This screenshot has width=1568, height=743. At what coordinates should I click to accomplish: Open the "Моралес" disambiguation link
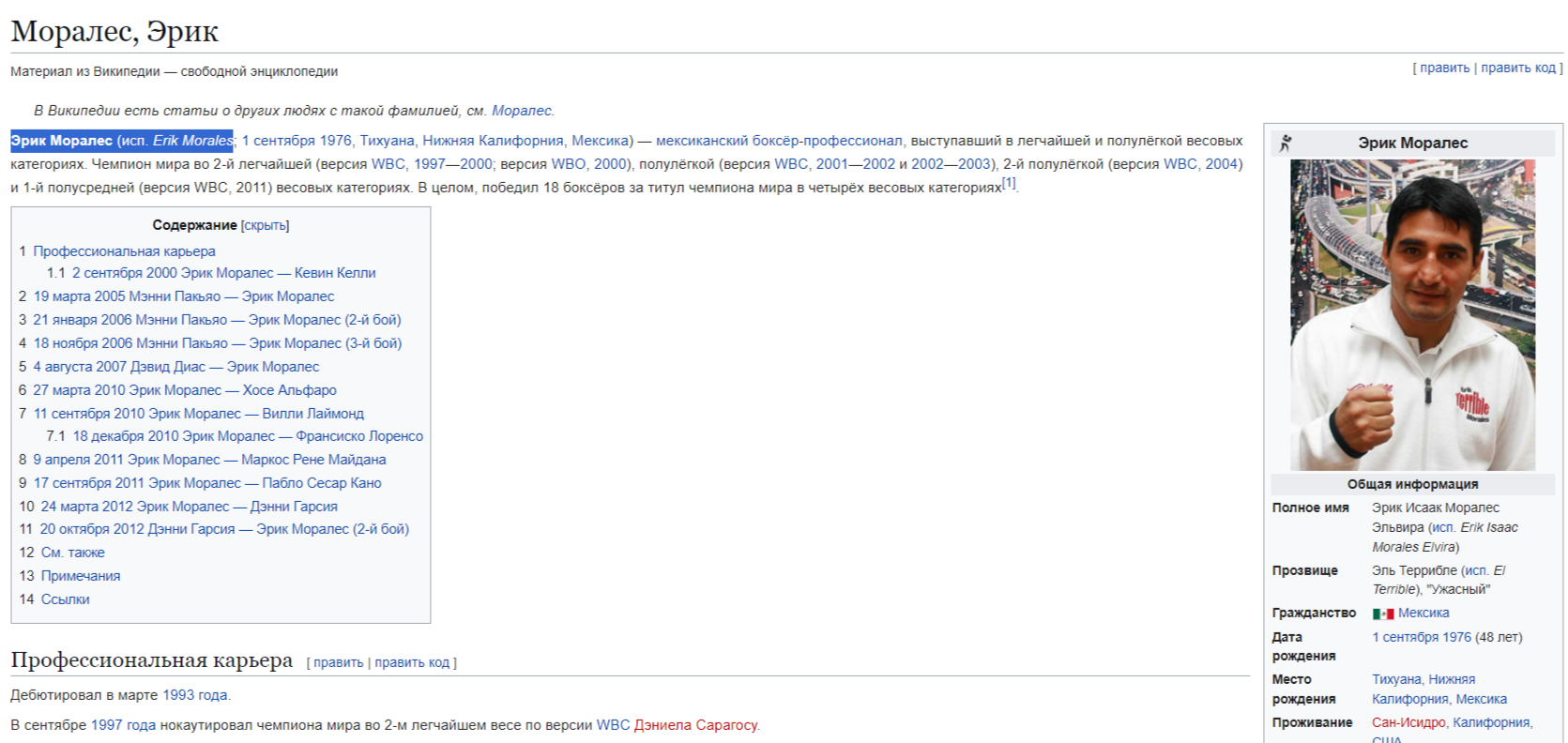[x=522, y=111]
